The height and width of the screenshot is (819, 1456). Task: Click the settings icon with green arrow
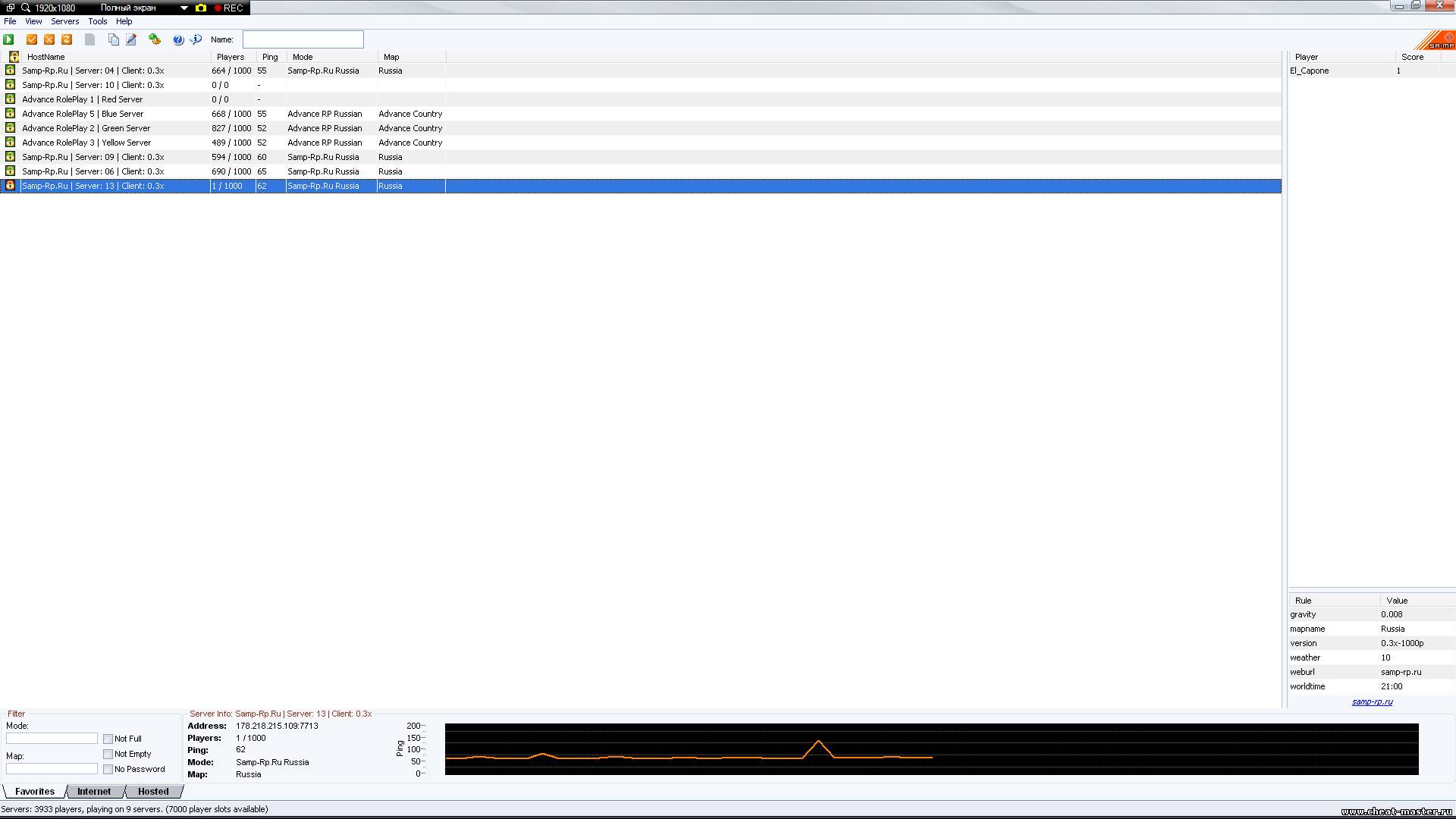click(x=155, y=39)
